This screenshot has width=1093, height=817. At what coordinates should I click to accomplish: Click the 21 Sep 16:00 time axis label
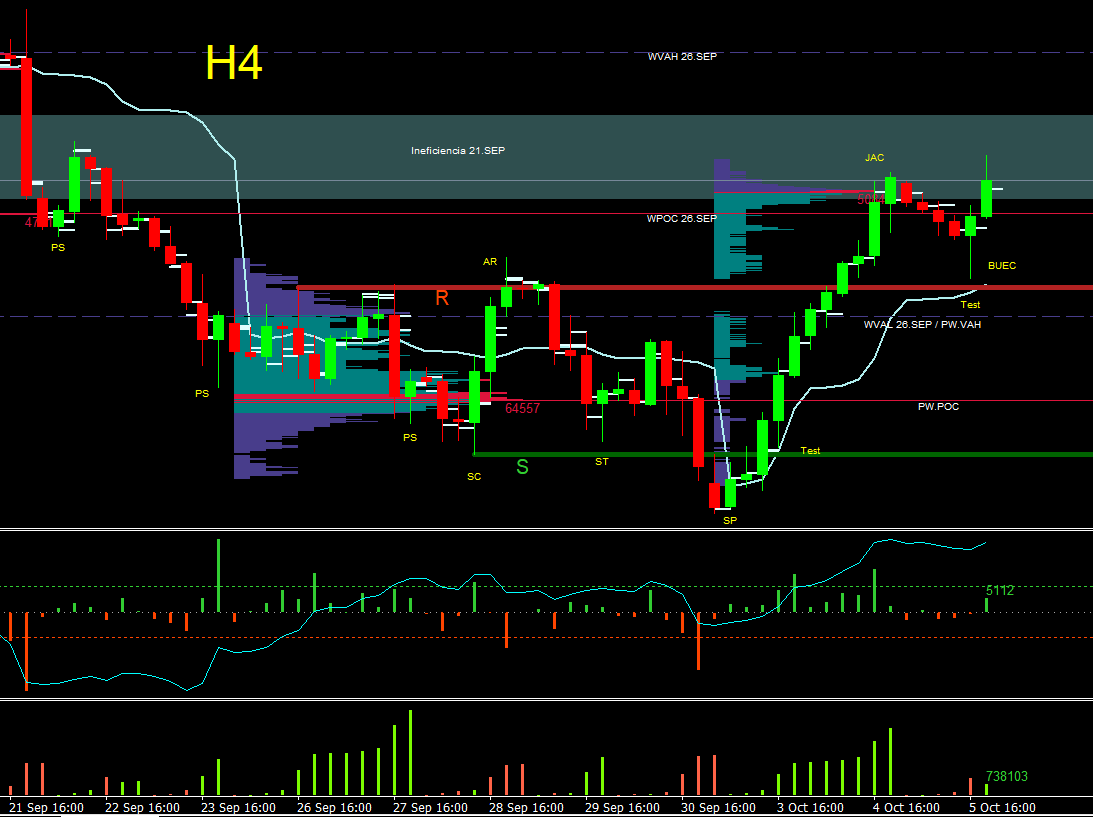pos(47,807)
